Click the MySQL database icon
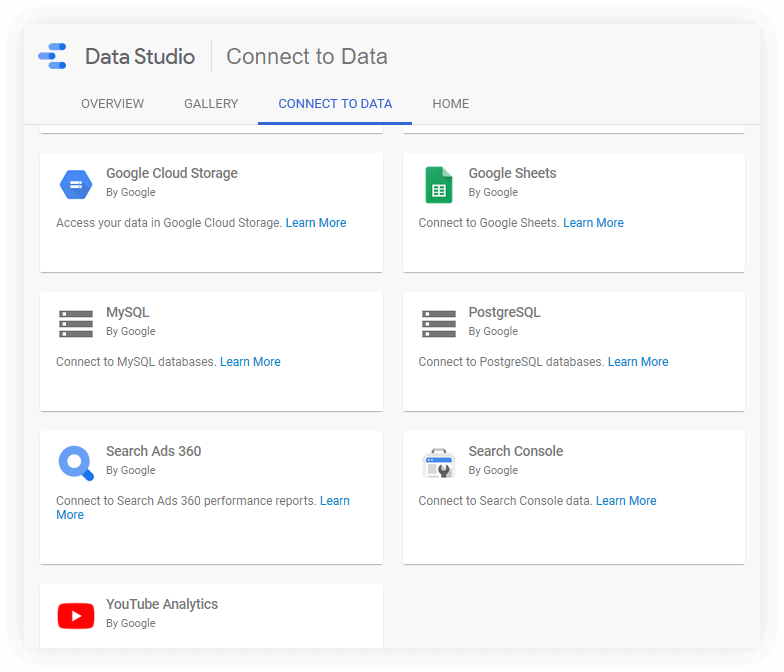784x672 pixels. click(x=76, y=323)
